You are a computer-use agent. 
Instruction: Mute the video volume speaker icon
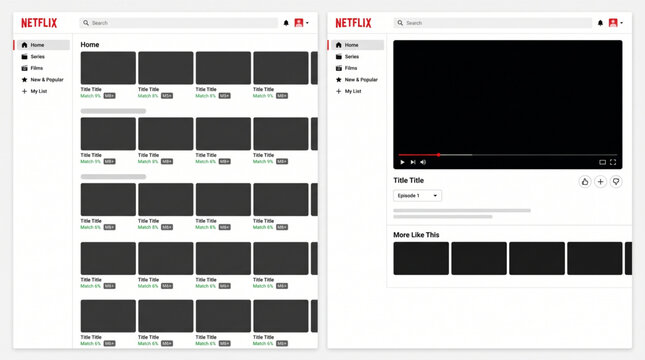(x=423, y=162)
